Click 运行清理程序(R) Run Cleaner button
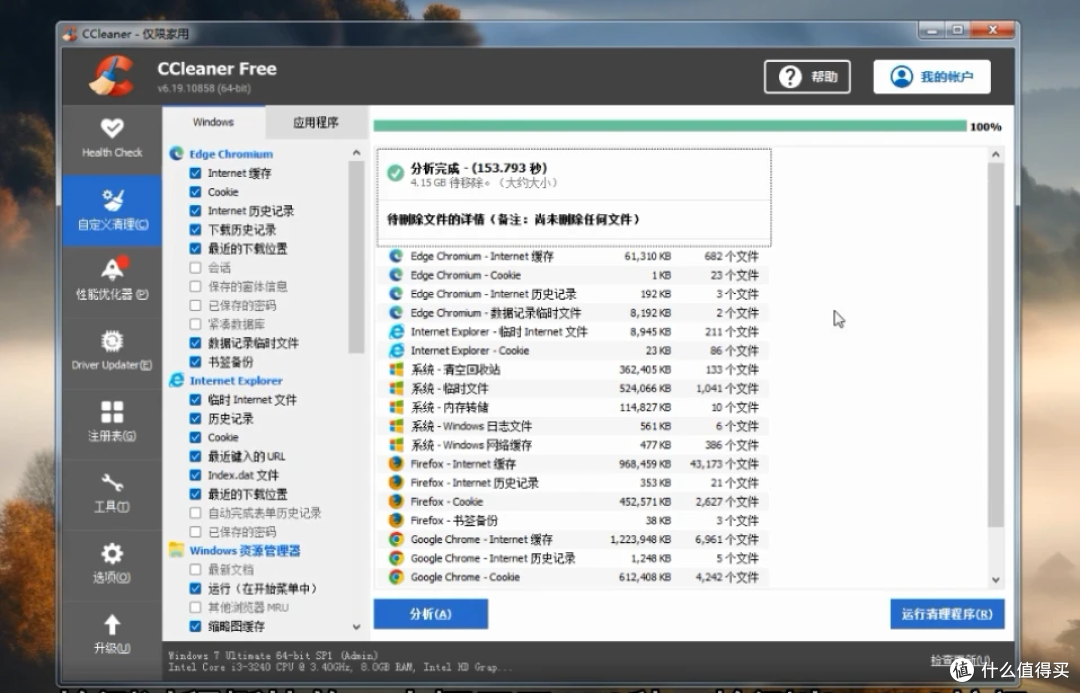 pyautogui.click(x=947, y=613)
